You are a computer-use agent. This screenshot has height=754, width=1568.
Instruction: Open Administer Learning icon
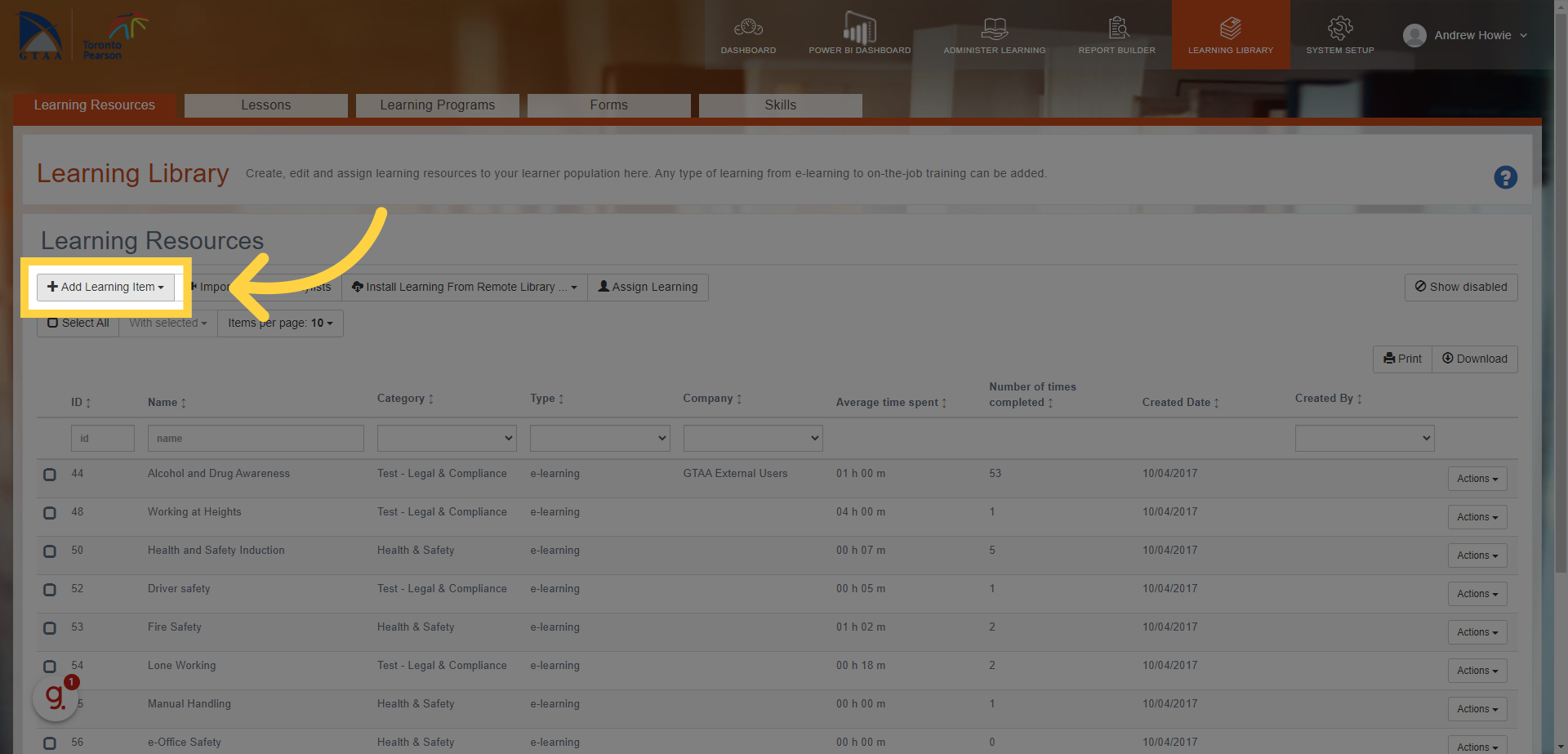click(994, 29)
